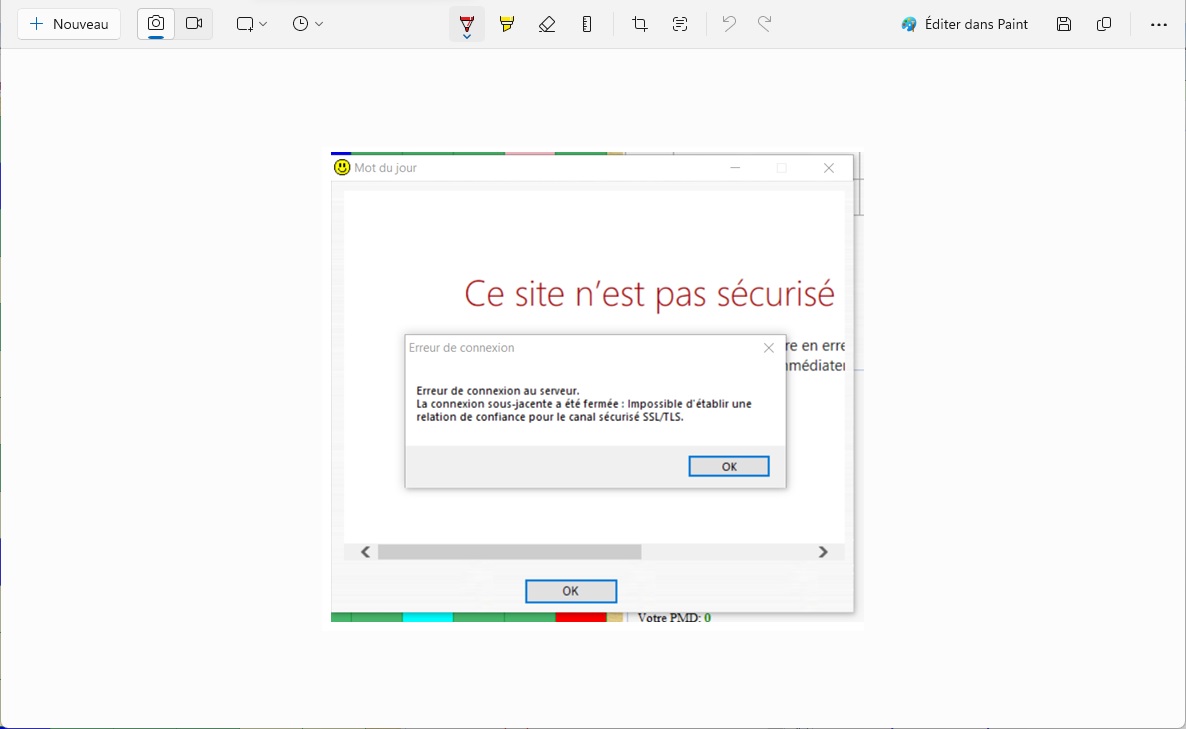
Task: Click the Nouveau button for new capture
Action: coord(69,24)
